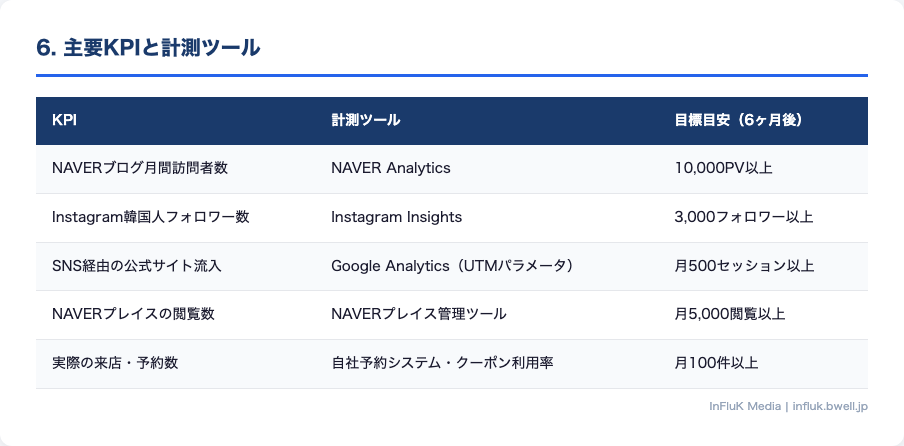Select the SNS経由の公式サイト流入 cell
Viewport: 904px width, 446px height.
pos(136,266)
